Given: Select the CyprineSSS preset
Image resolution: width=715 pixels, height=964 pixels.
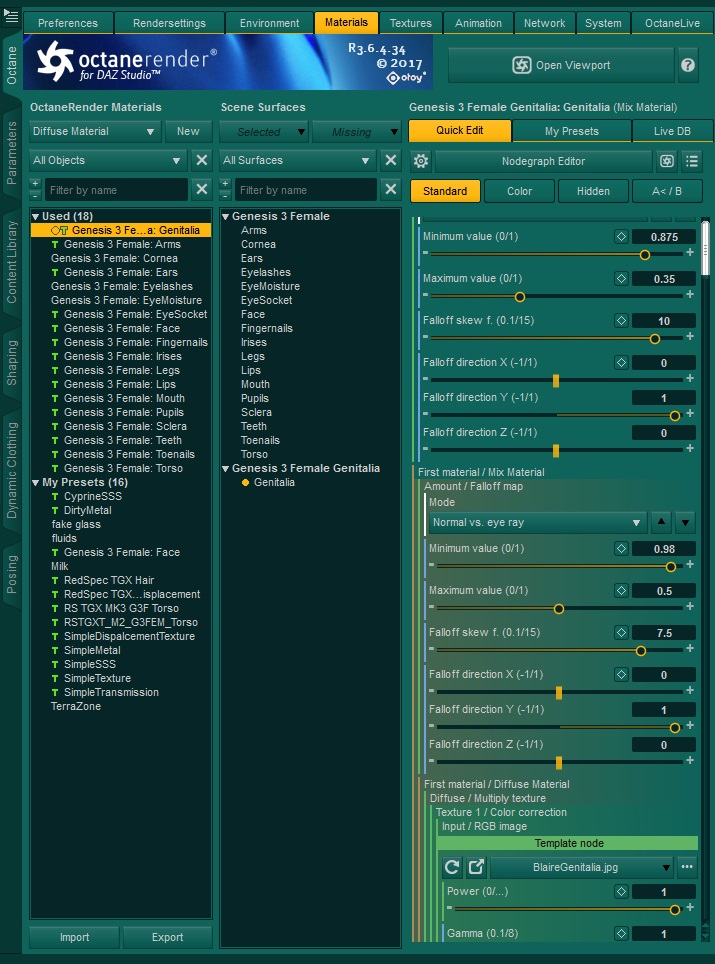Looking at the screenshot, I should pos(93,496).
